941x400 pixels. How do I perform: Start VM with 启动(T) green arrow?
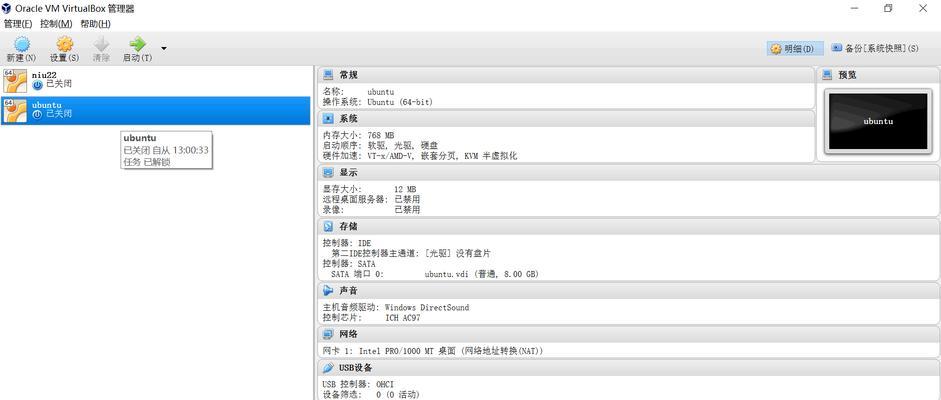(x=137, y=44)
